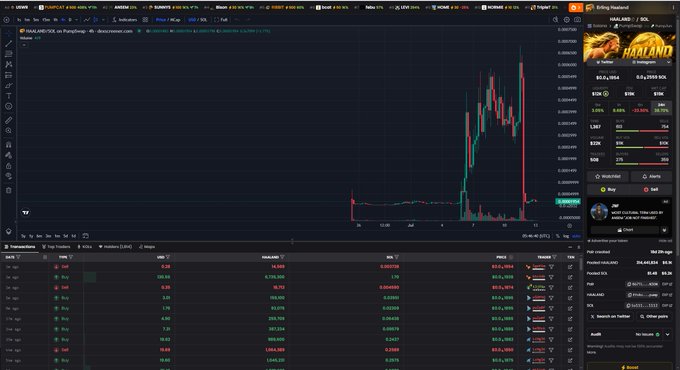Open the Erling Haaland options kebab menu
The height and width of the screenshot is (370, 680).
click(673, 7)
